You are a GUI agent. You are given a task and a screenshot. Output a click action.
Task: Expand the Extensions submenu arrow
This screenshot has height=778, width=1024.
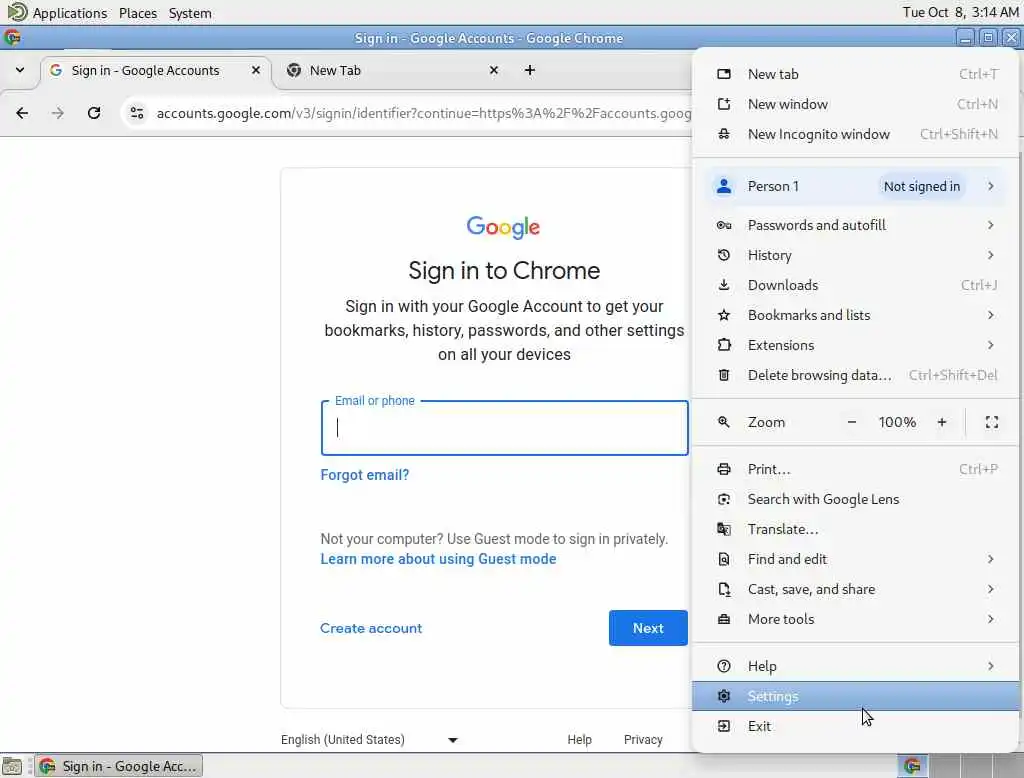click(991, 345)
